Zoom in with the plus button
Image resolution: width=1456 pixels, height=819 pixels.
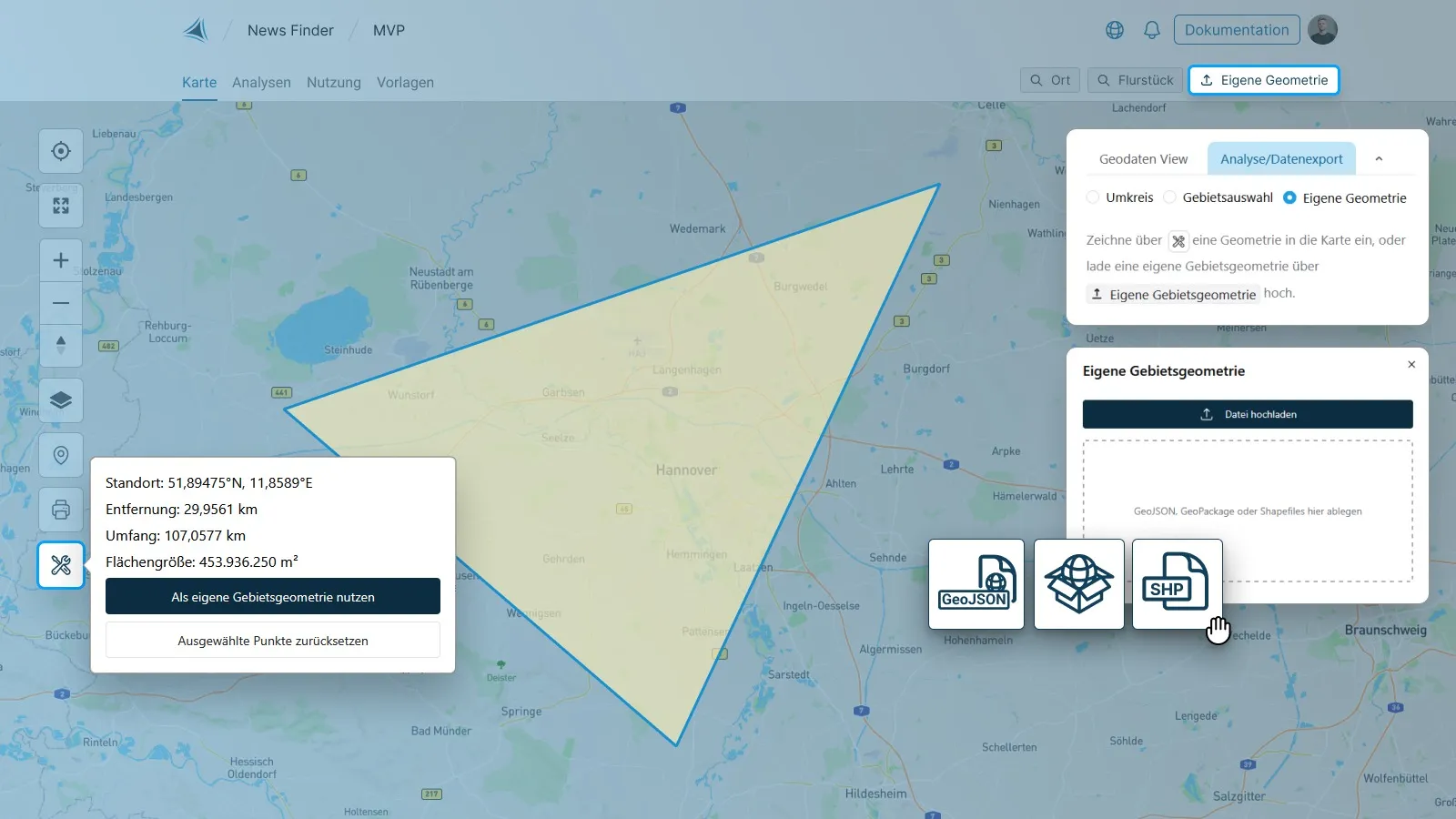click(x=61, y=260)
